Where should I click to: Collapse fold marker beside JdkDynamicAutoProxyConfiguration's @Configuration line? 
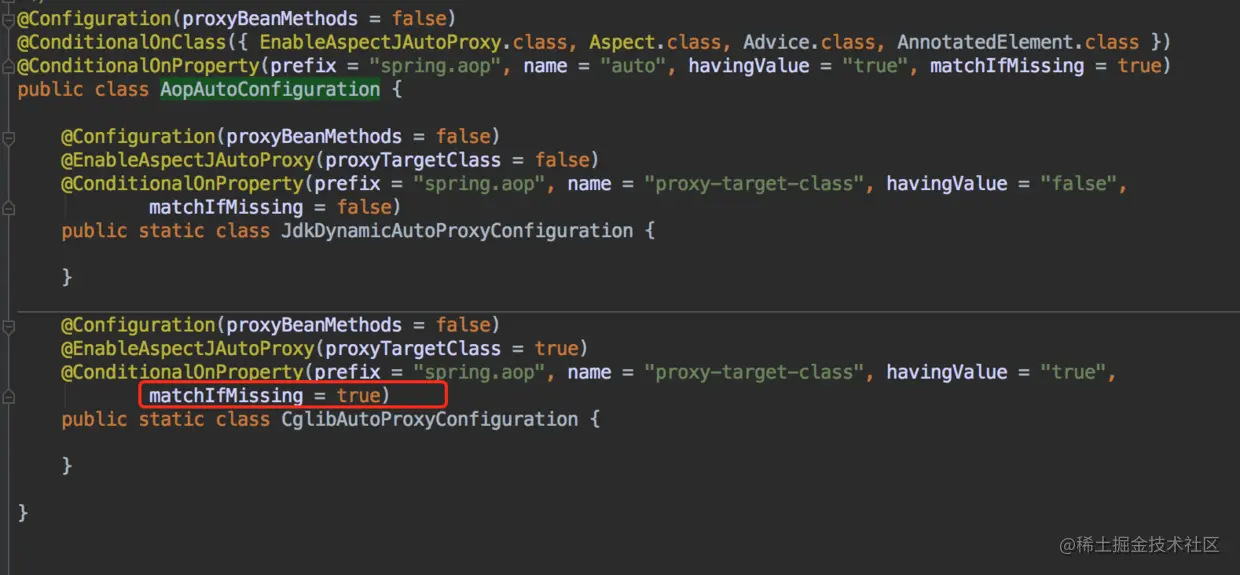8,138
